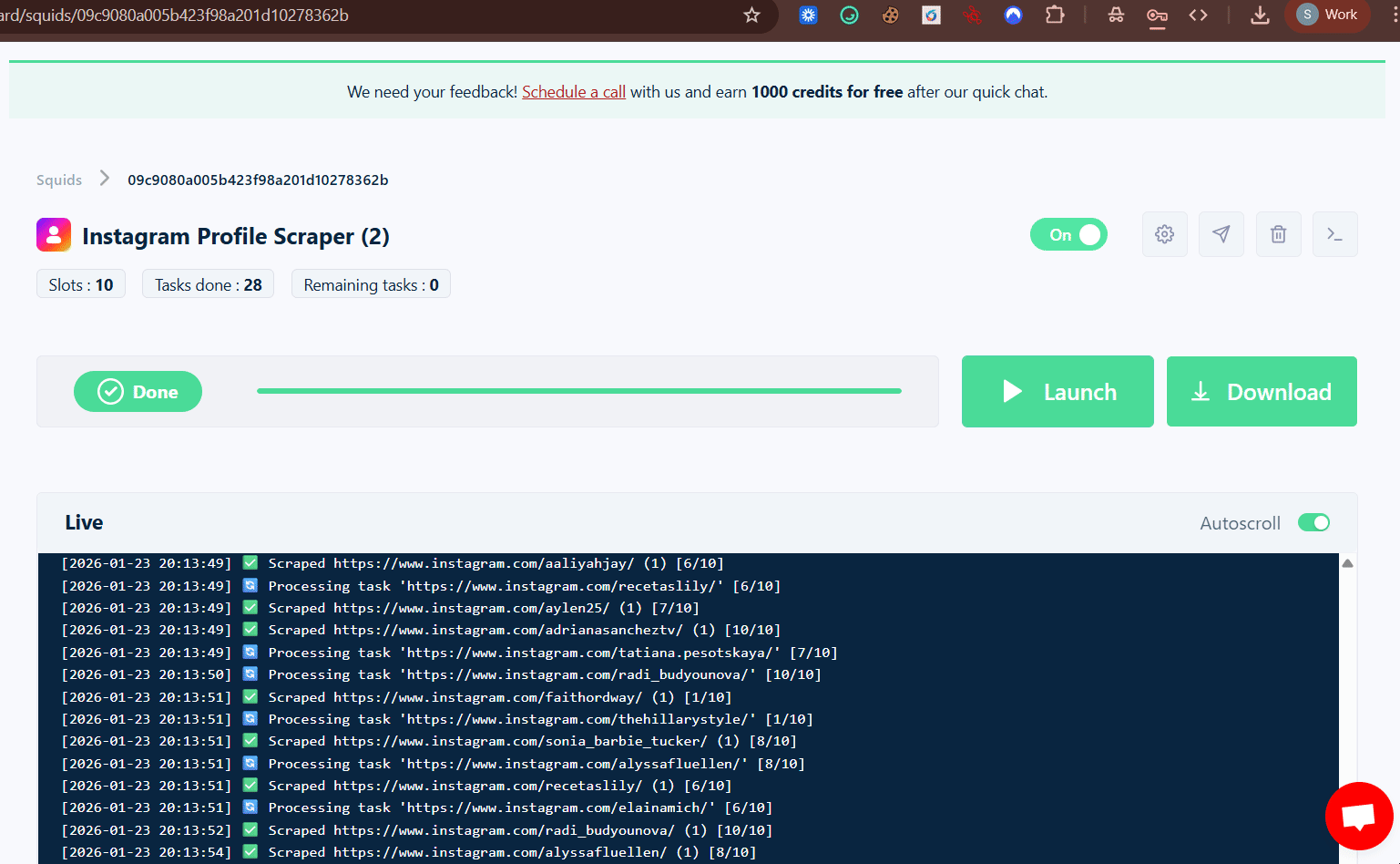Open the squid settings via the gear icon

(x=1165, y=234)
